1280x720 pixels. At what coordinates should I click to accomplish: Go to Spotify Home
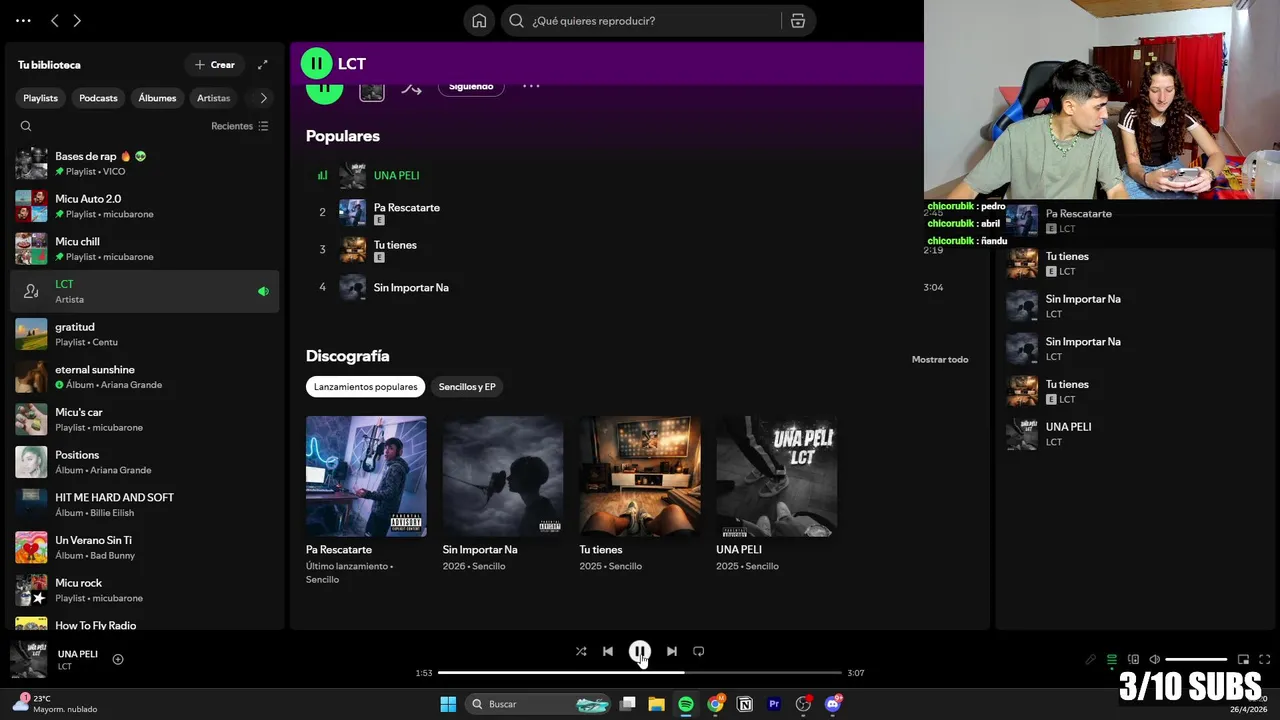479,21
